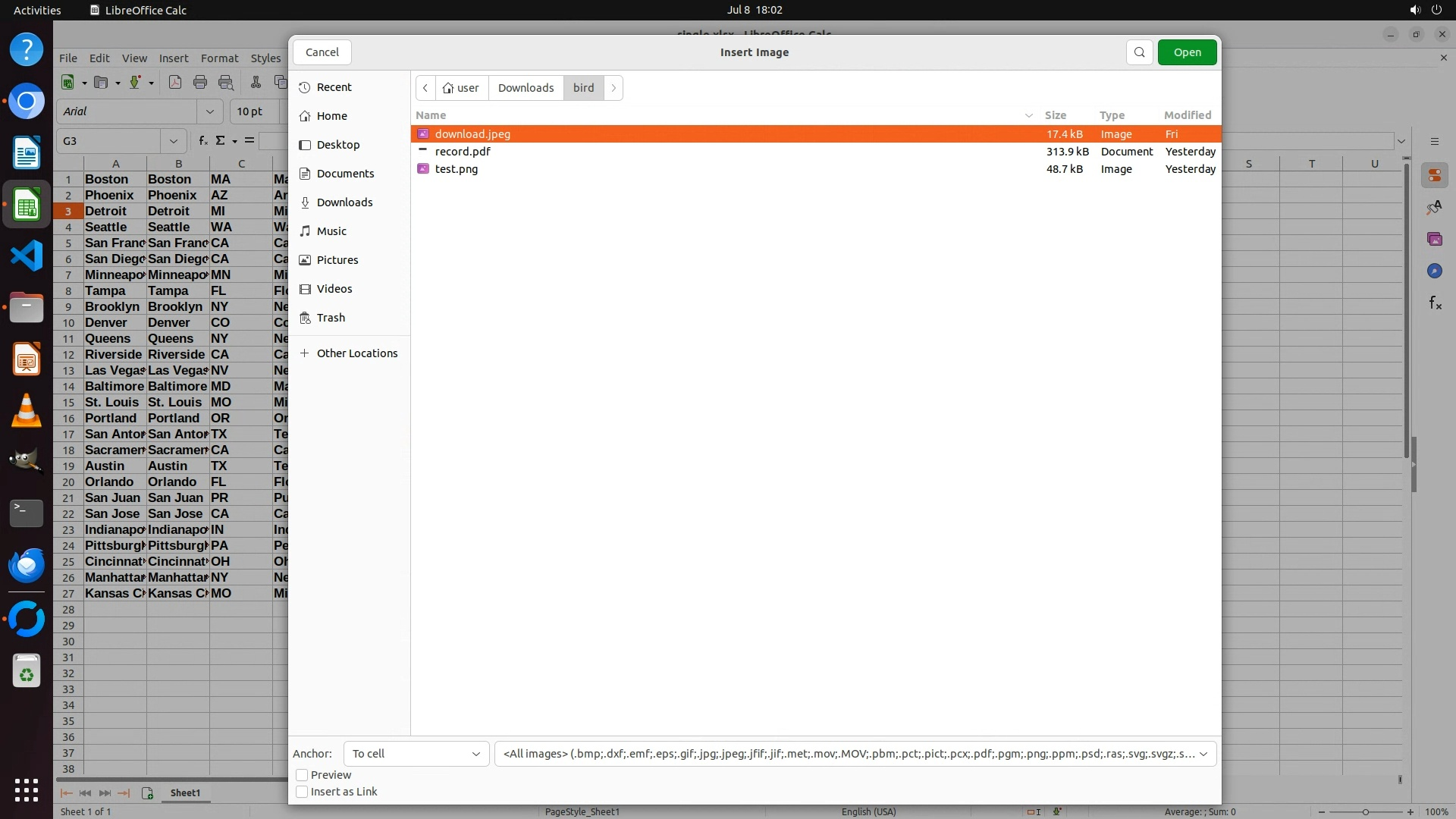Open the Sidebar Properties panel icon

[1434, 176]
